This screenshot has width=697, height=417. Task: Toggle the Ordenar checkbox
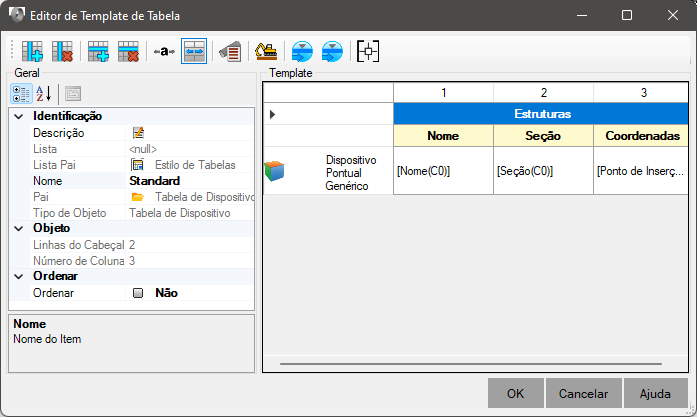click(x=138, y=293)
